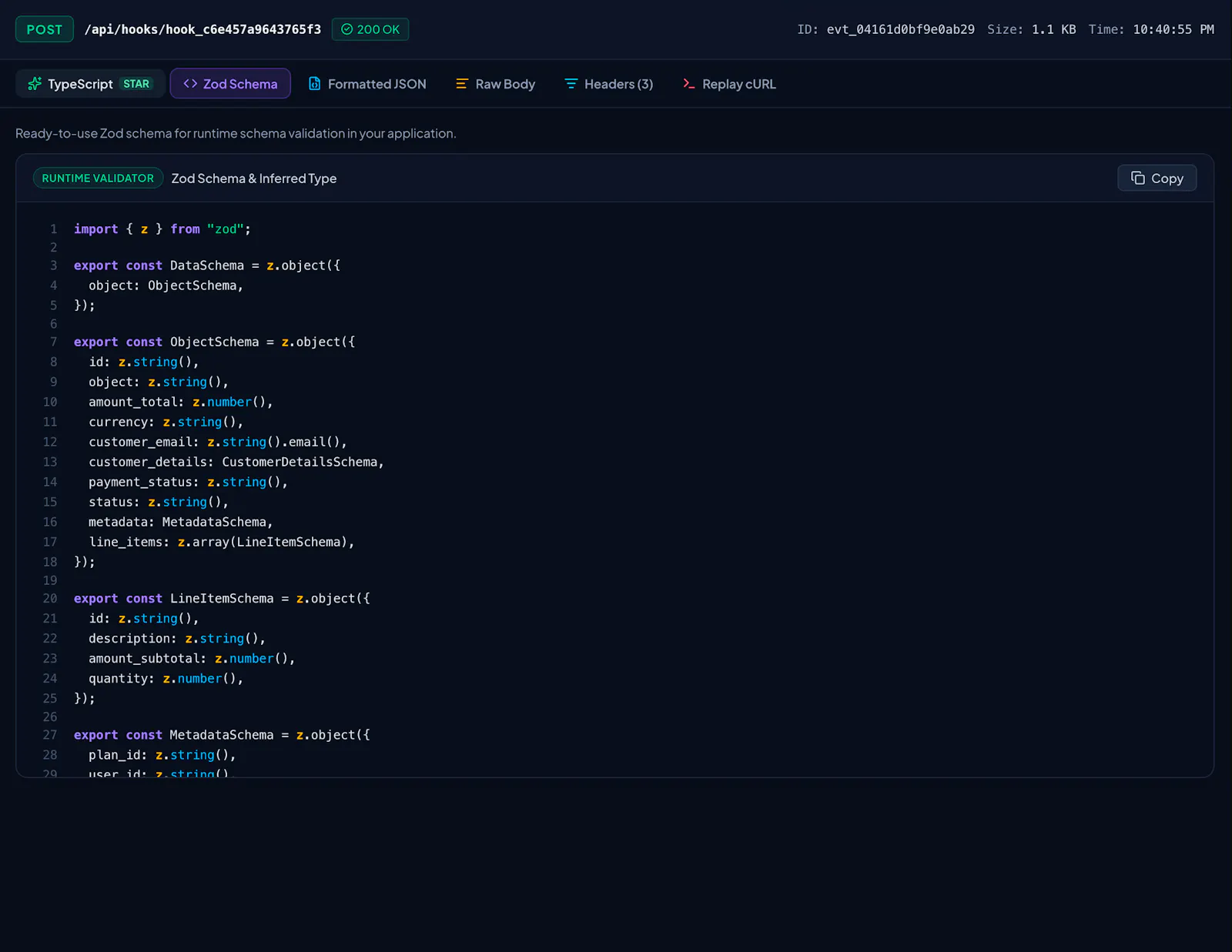Switch to Formatted JSON tab
This screenshot has height=952, width=1232.
pos(367,84)
